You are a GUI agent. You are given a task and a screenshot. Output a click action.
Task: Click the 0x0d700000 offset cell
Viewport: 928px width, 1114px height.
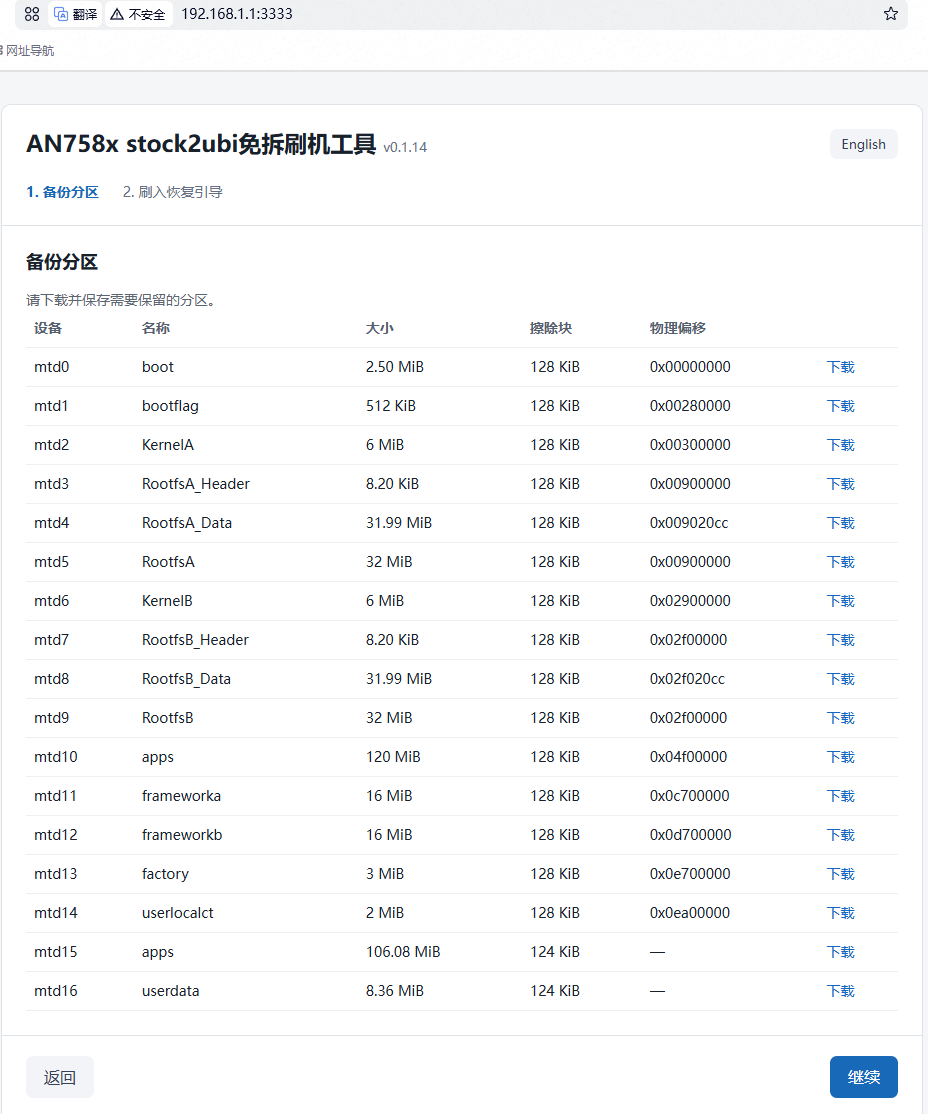click(x=691, y=836)
